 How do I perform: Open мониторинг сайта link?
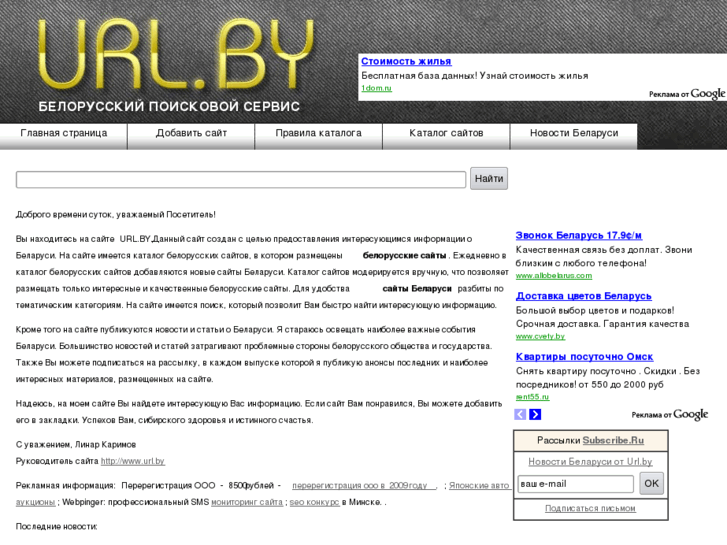coord(247,502)
